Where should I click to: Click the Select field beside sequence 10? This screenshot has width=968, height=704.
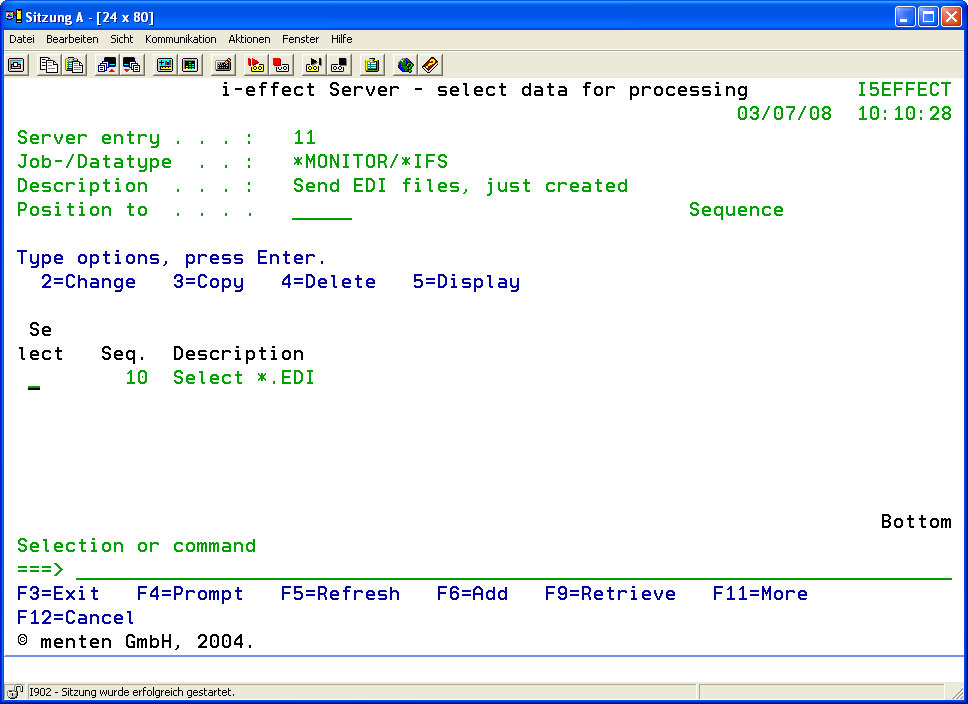point(34,379)
